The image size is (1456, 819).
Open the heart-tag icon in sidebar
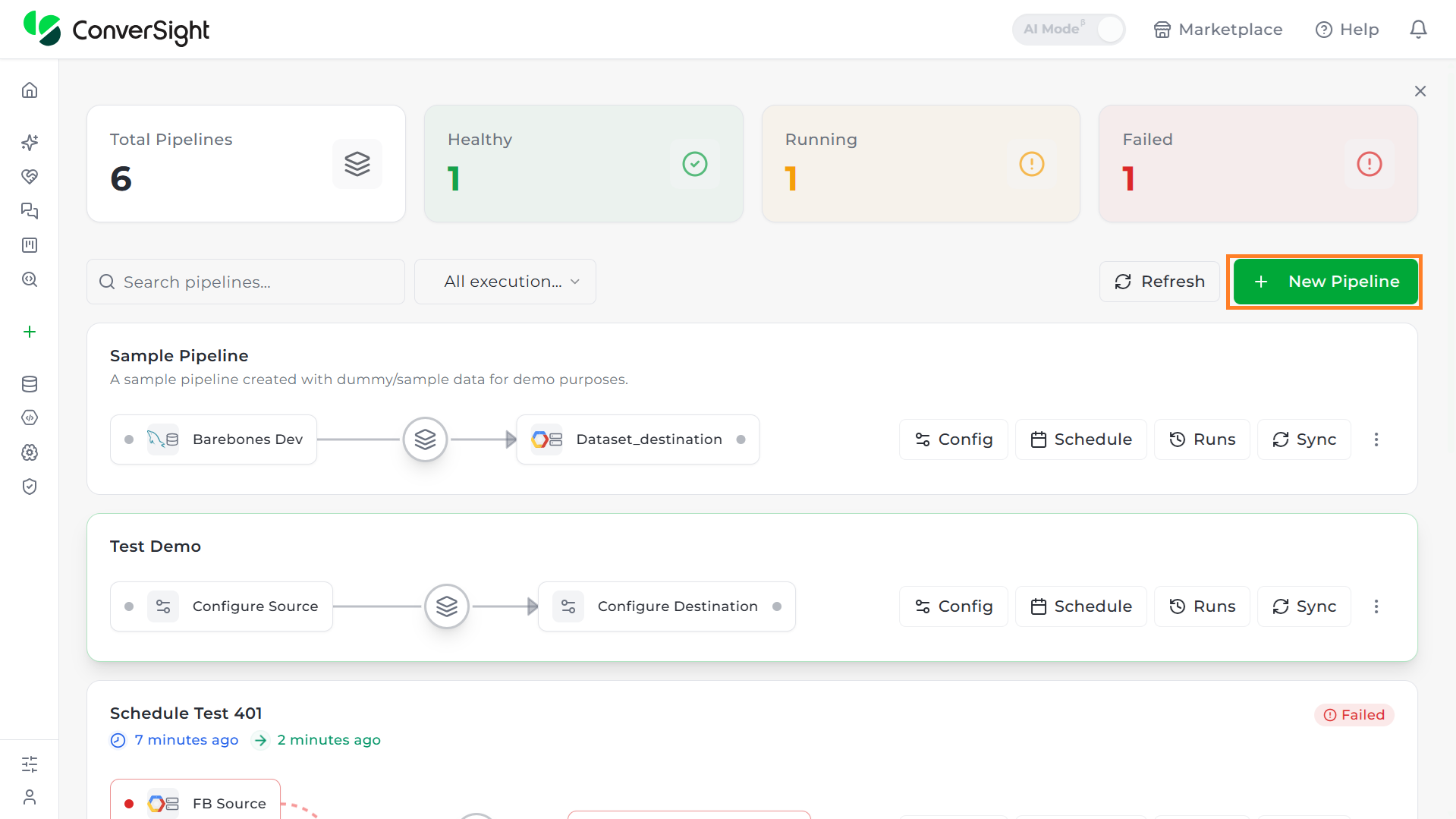click(x=30, y=176)
